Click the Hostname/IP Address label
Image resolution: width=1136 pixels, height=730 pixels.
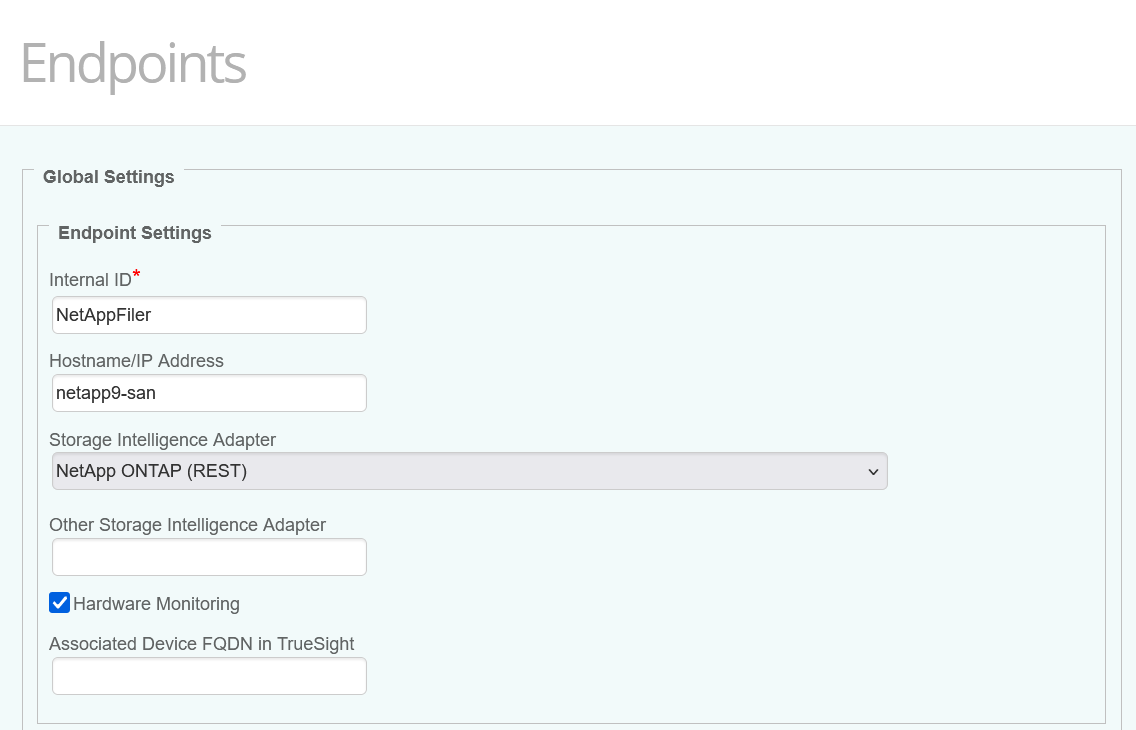[x=137, y=360]
